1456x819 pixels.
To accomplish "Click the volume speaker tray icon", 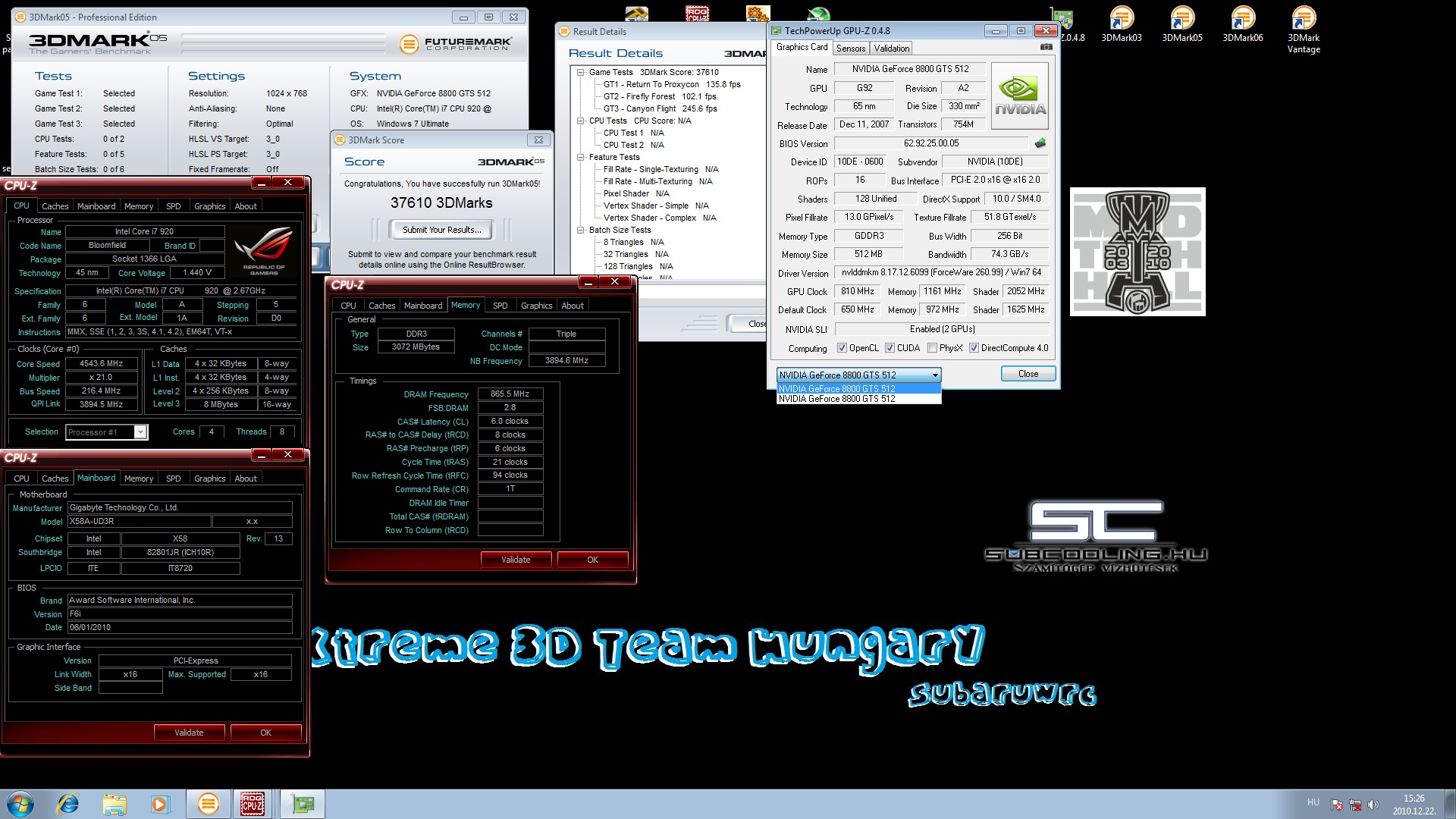I will (x=1373, y=805).
